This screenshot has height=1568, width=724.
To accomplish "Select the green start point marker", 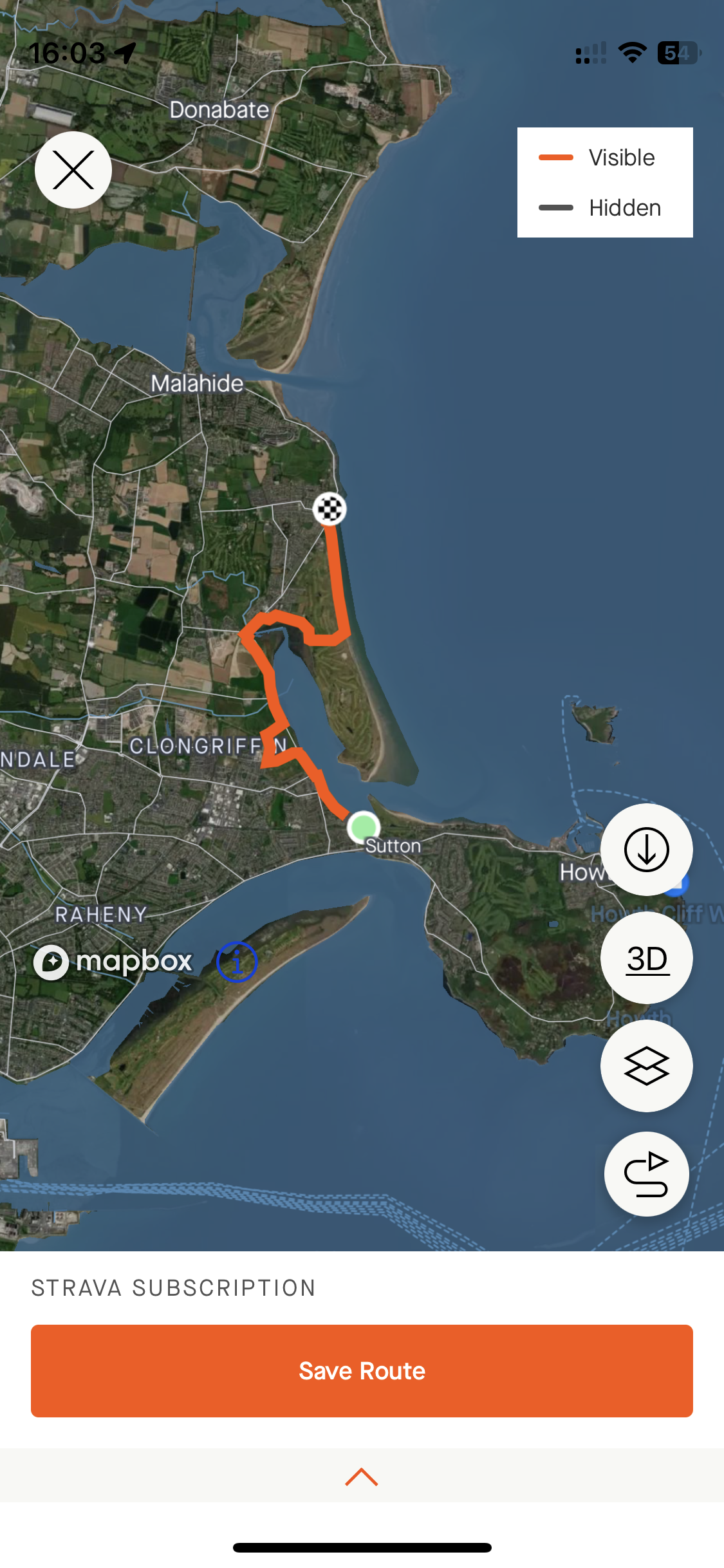I will pos(364,827).
